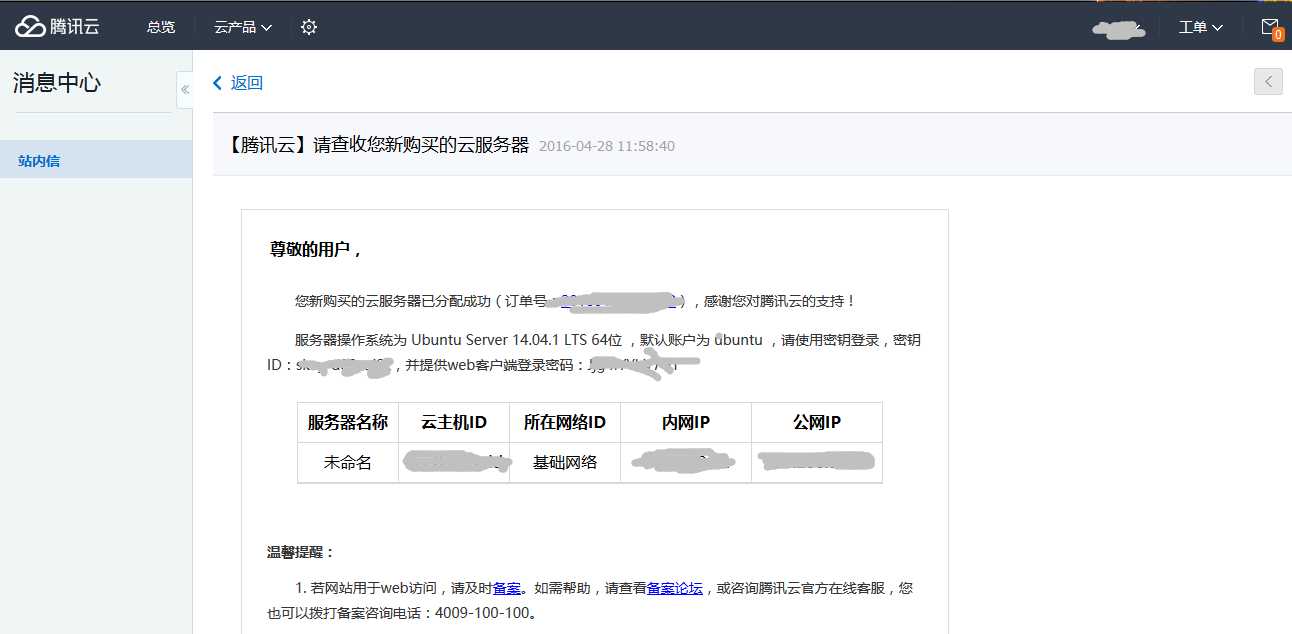Click the 内网IP column header
The image size is (1292, 634).
point(686,422)
